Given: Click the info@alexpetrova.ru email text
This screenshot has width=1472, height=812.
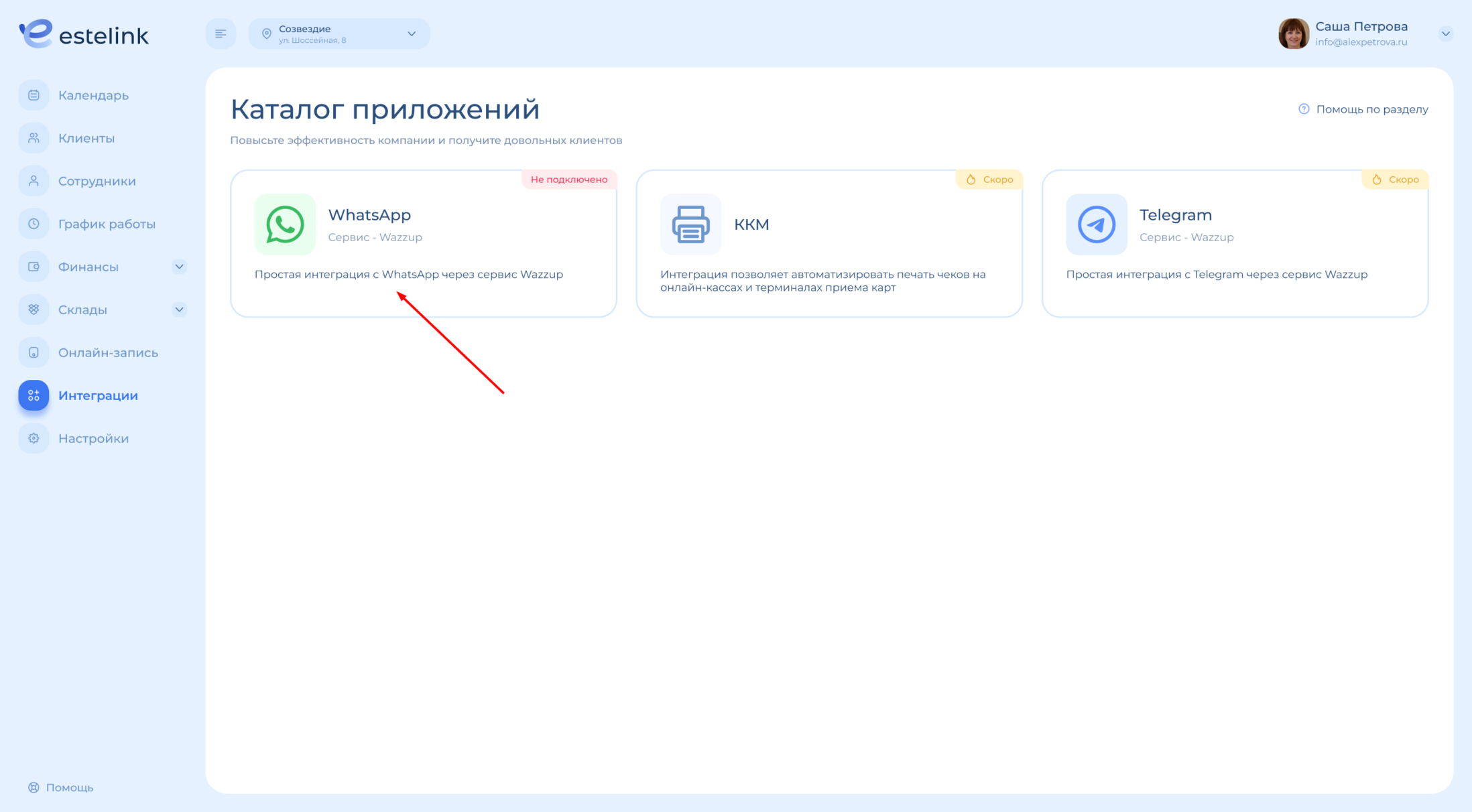Looking at the screenshot, I should click(x=1361, y=42).
